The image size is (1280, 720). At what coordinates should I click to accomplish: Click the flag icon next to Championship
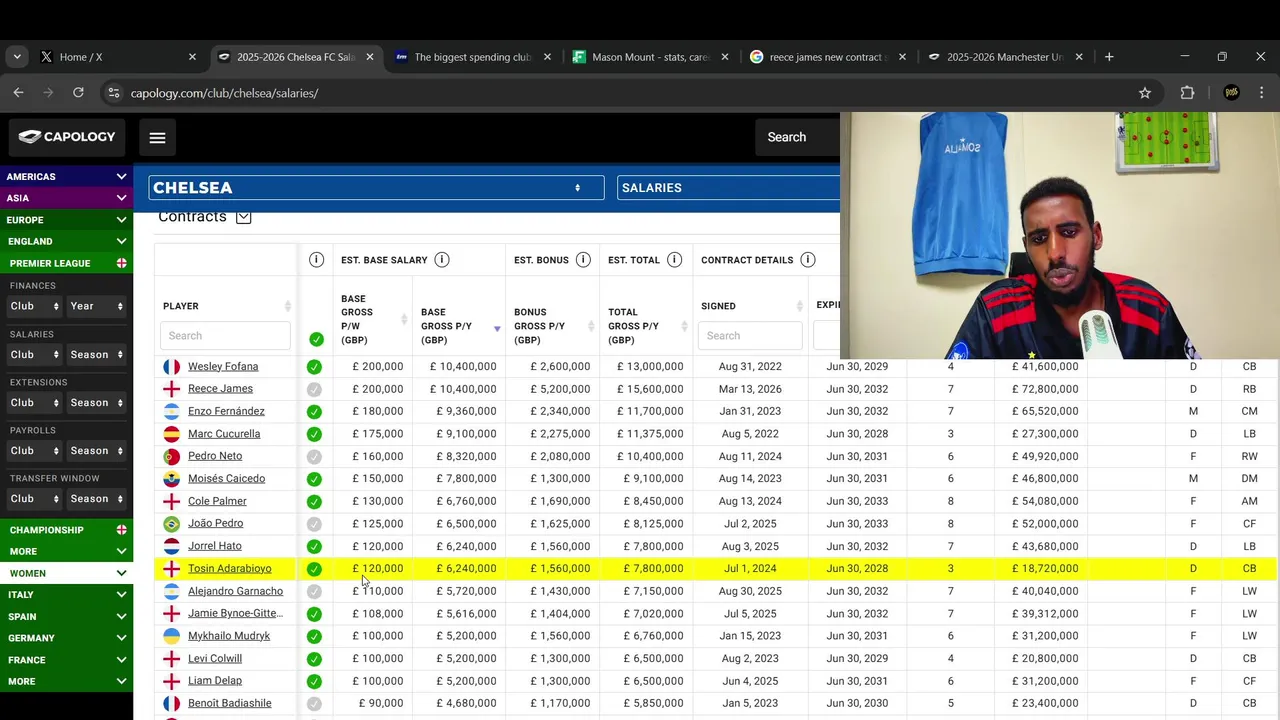121,530
